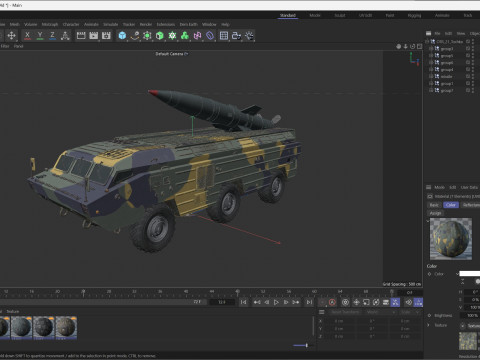
Task: Toggle the Z axis lock
Action: pos(52,35)
